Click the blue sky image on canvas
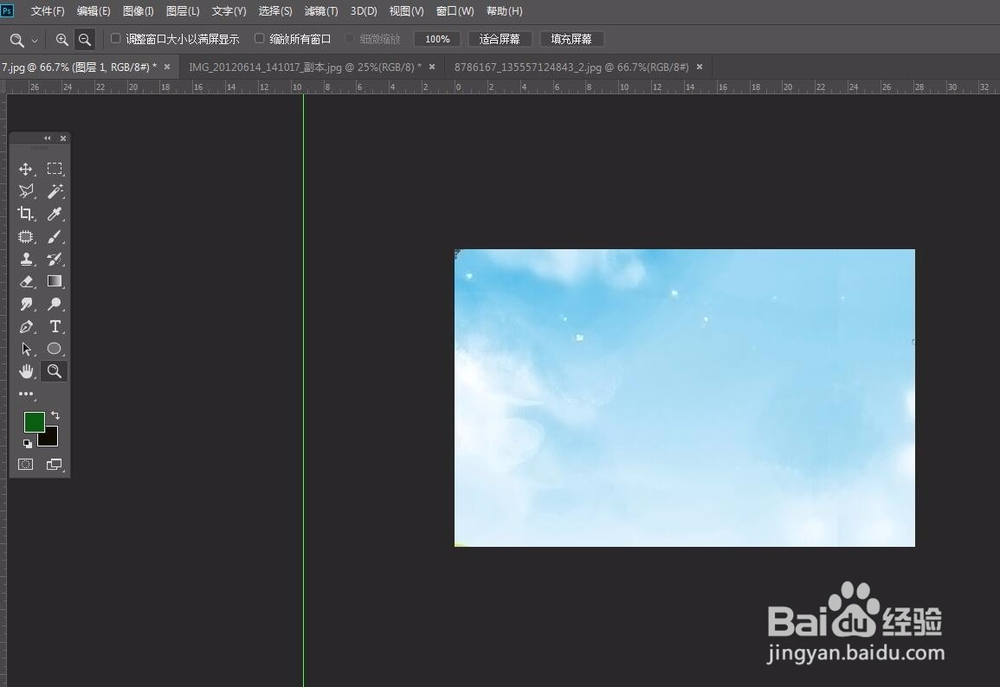This screenshot has height=687, width=1000. [684, 398]
